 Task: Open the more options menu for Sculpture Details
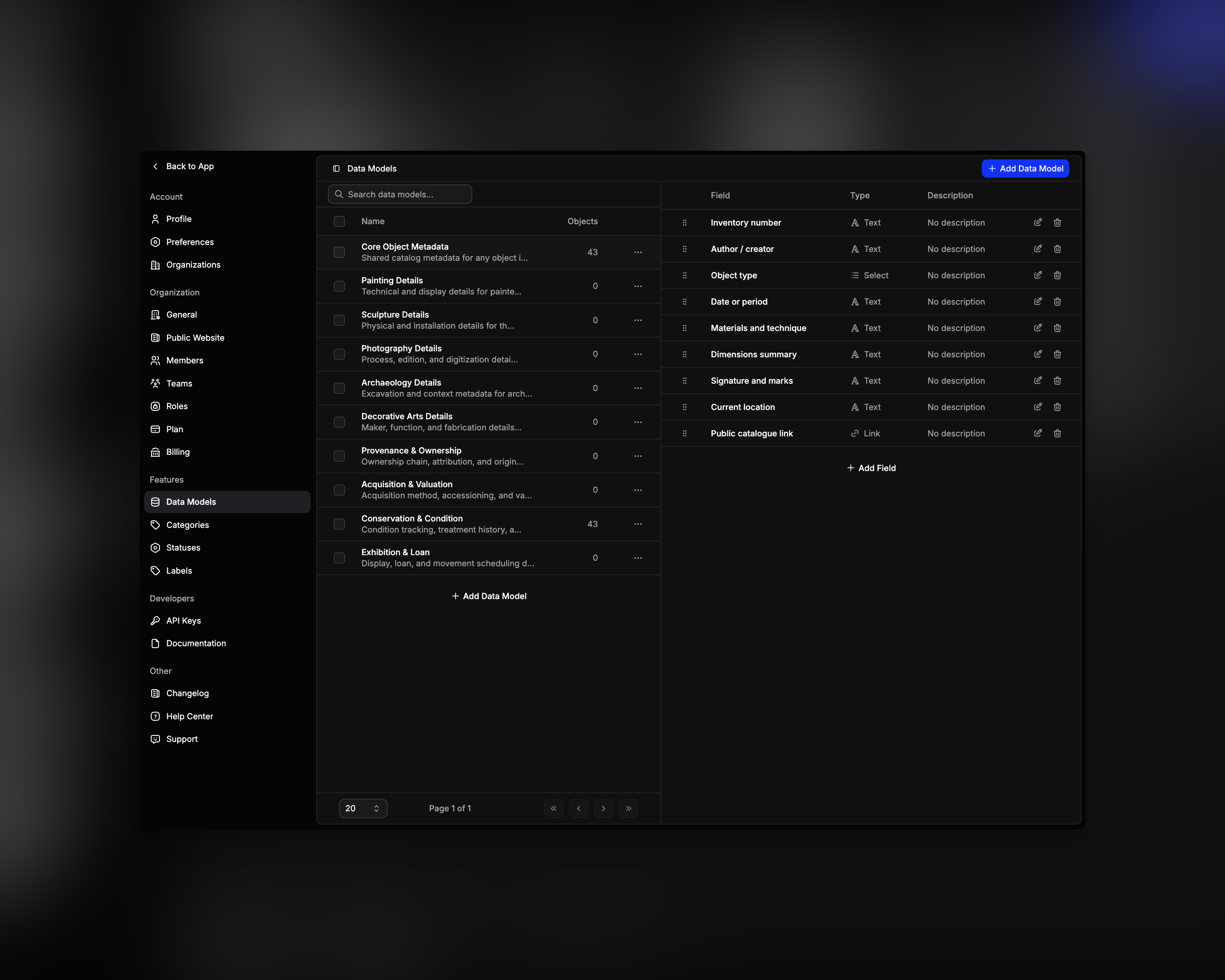[x=637, y=320]
